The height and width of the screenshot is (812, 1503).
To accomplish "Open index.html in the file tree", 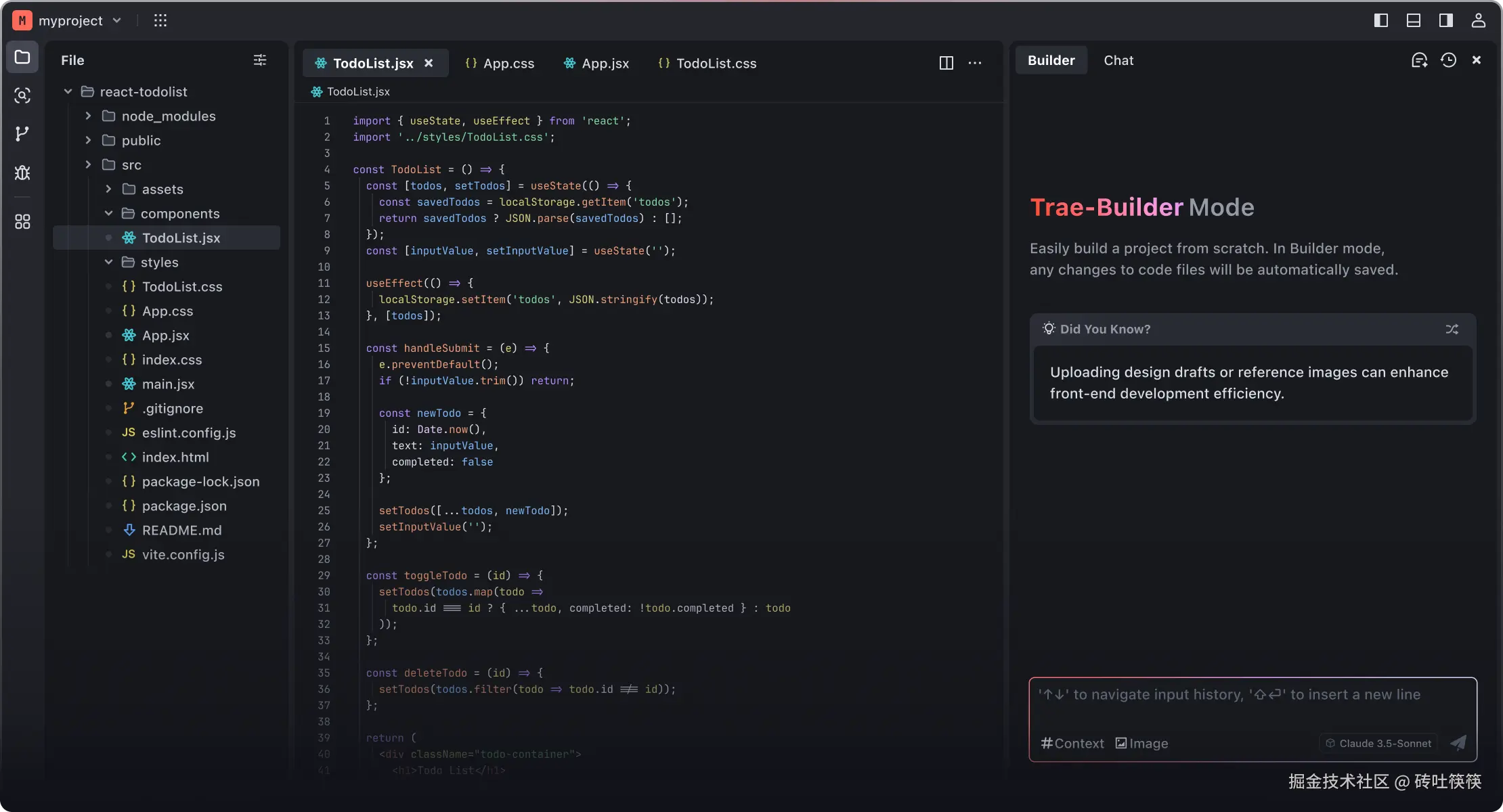I will (x=167, y=457).
